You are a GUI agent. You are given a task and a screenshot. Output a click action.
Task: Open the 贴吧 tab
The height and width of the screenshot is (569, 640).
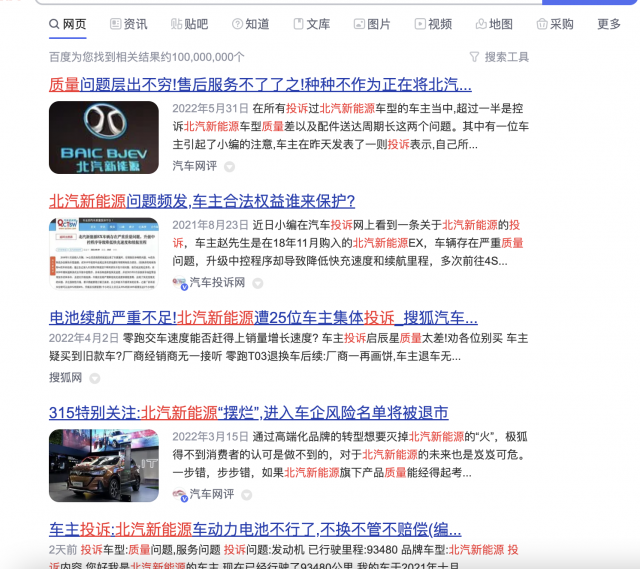[x=189, y=24]
